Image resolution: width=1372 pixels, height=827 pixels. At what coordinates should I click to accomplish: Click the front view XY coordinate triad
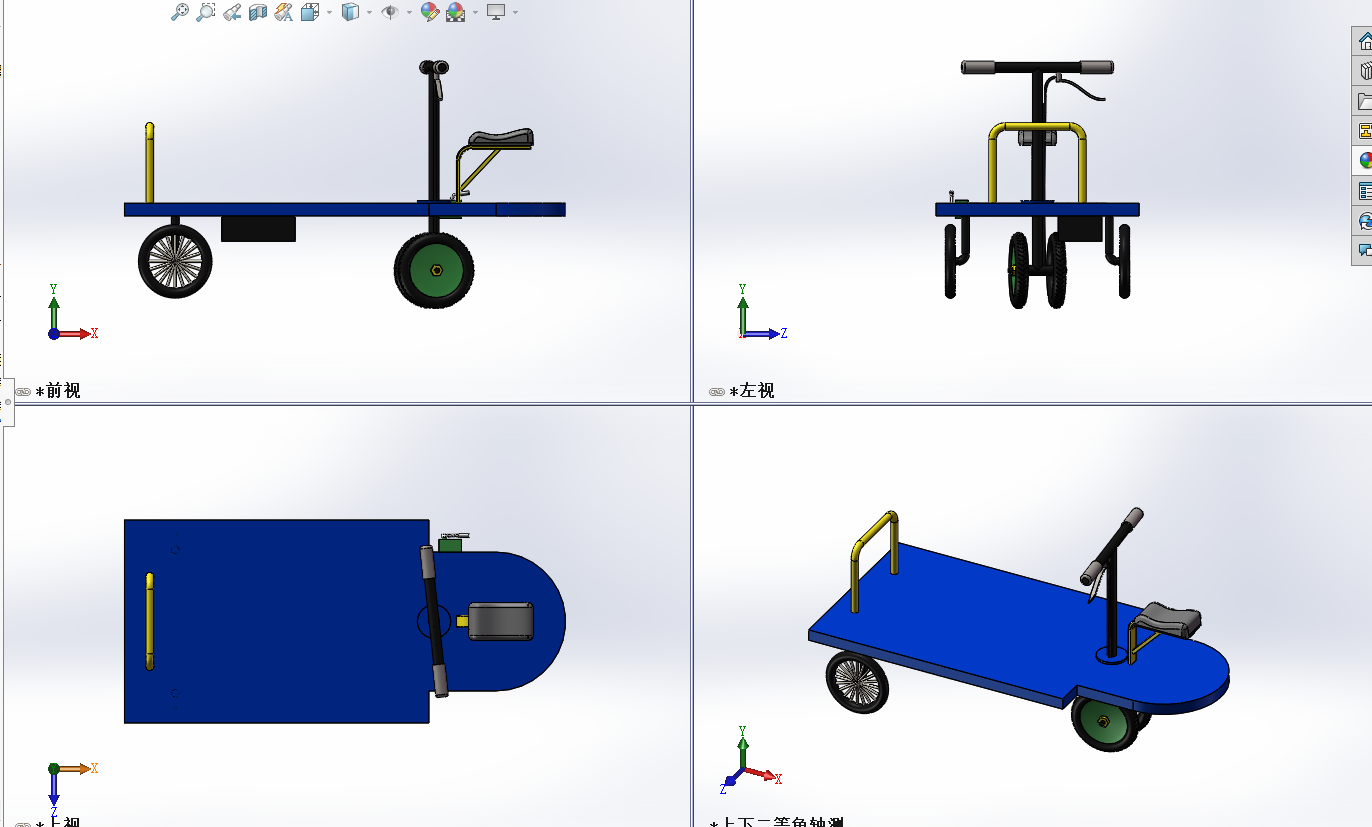point(72,312)
